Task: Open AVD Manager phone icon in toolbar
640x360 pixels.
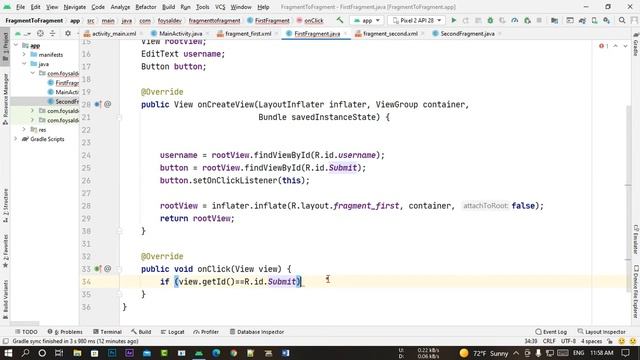Action: (594, 20)
